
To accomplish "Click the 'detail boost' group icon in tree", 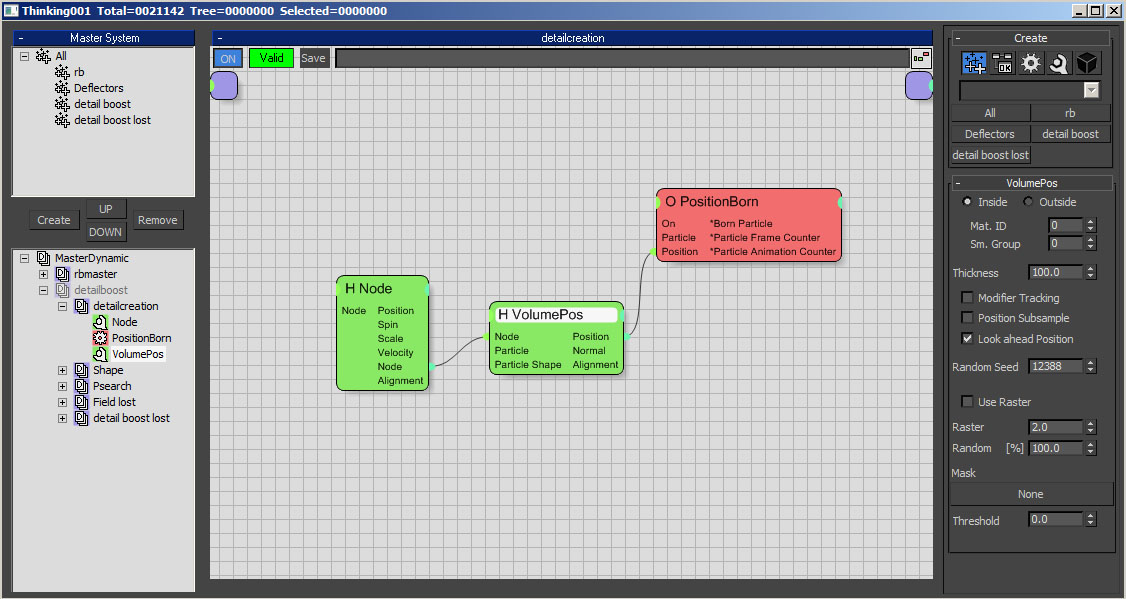I will click(62, 104).
